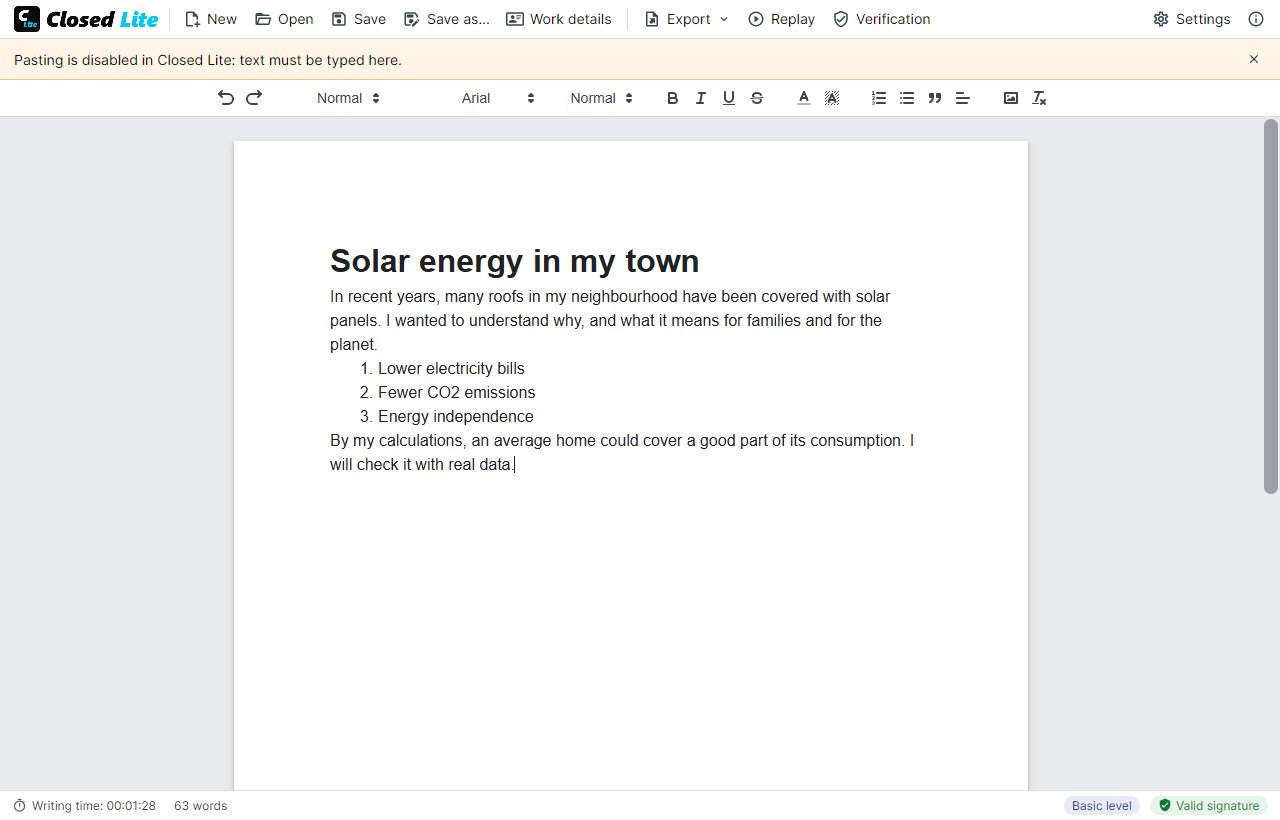Insert an image using the picture icon

click(x=1011, y=98)
